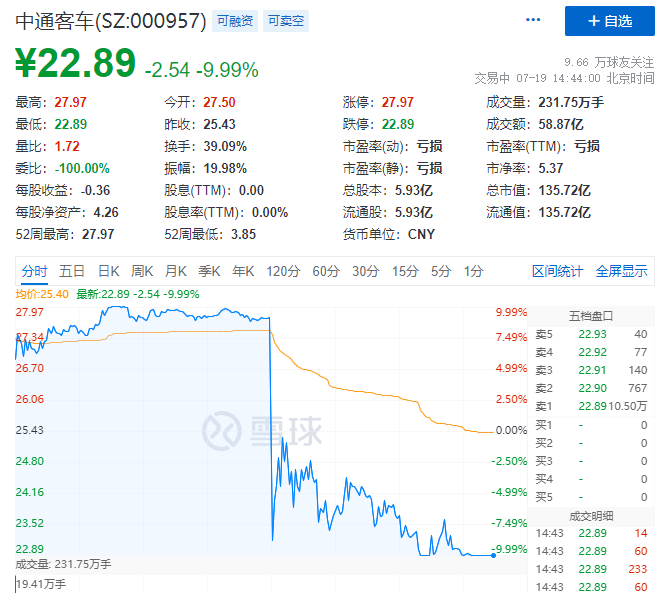Image resolution: width=668 pixels, height=593 pixels.
Task: Add stock with the 自选 button
Action: (610, 21)
